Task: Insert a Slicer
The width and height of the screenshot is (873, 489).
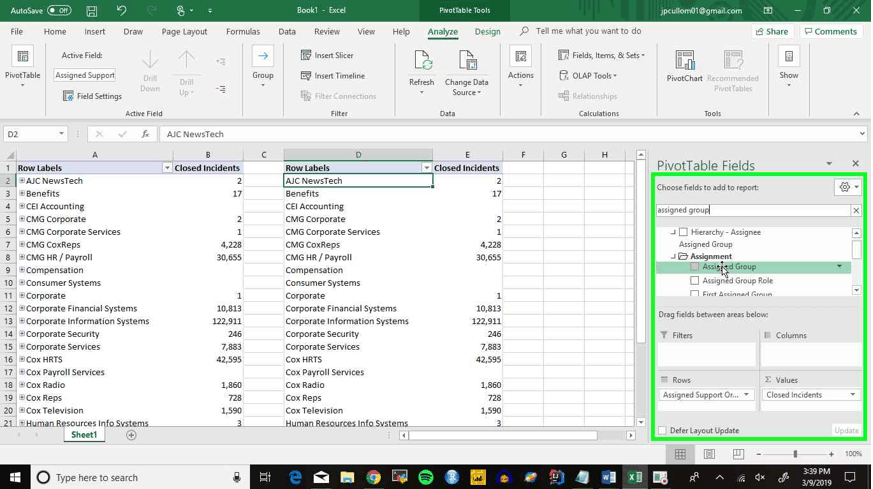Action: (327, 55)
